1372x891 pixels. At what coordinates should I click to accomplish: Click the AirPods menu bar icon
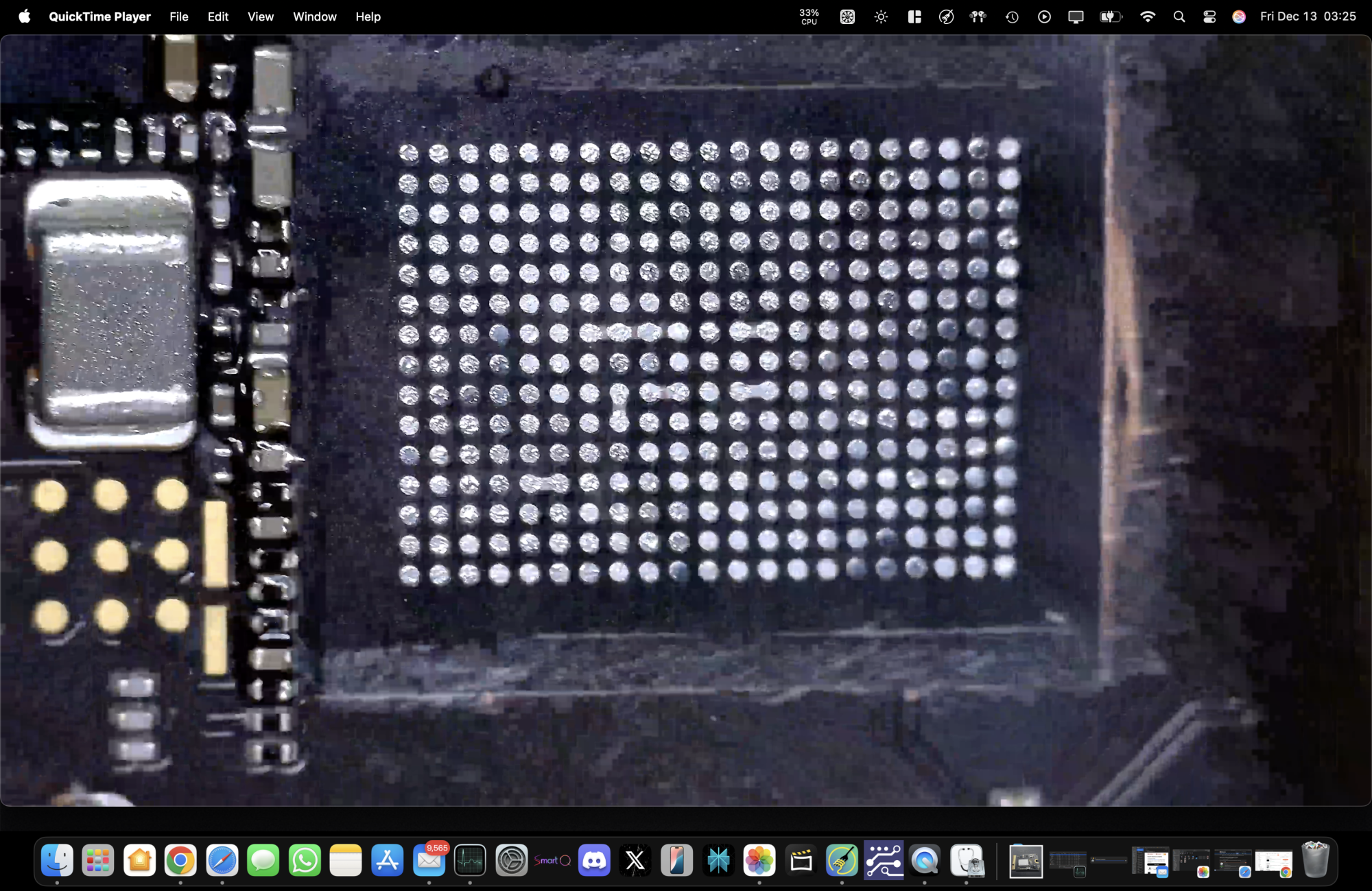click(978, 16)
